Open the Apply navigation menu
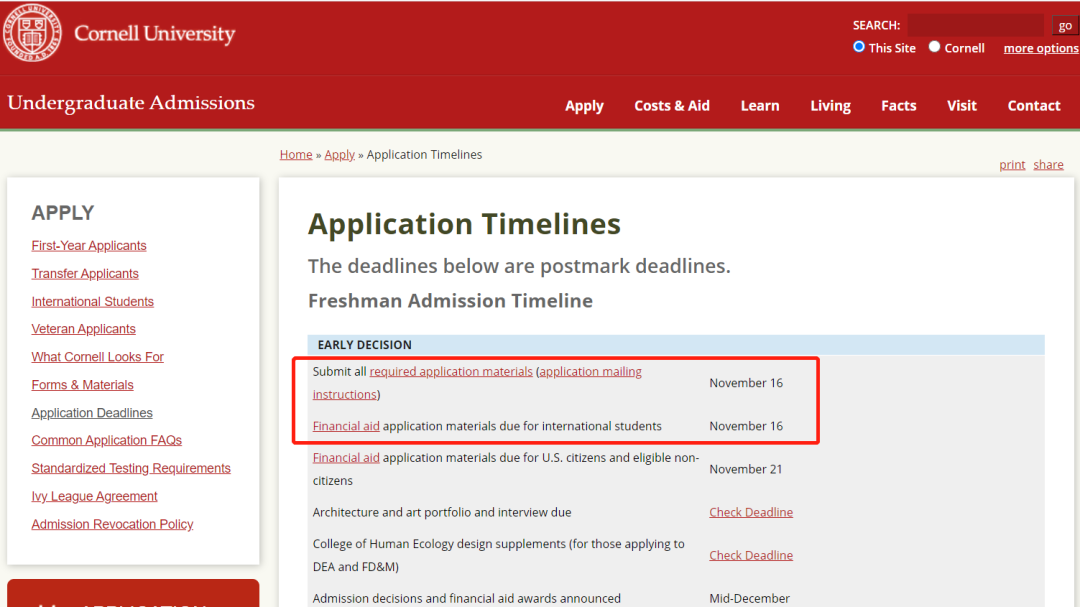 [584, 105]
